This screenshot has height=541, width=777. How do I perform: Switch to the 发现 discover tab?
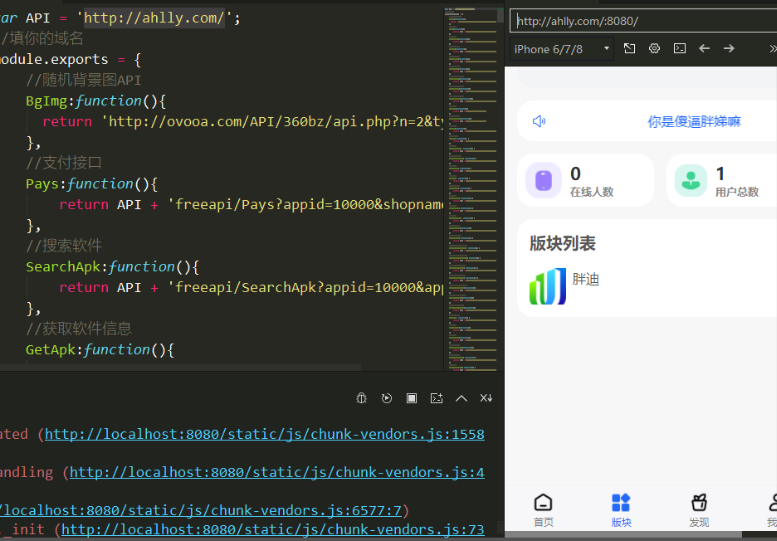pos(699,509)
